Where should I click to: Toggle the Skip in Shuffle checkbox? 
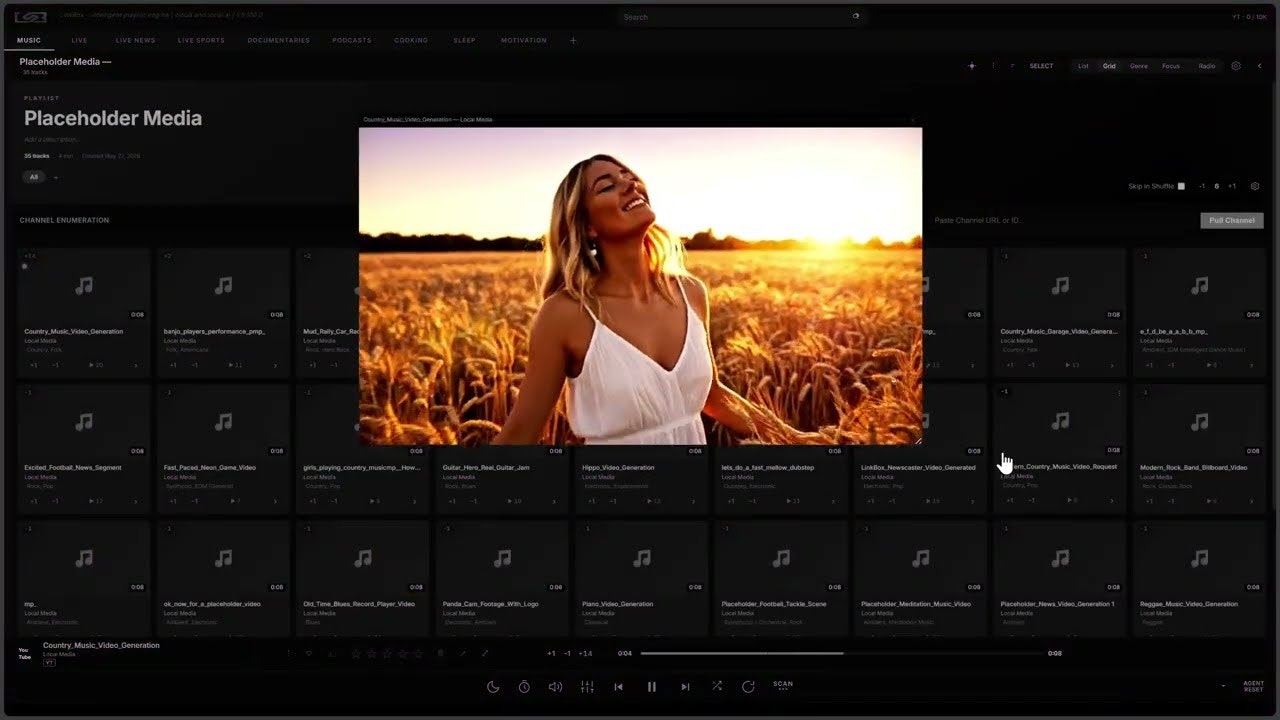point(1181,186)
